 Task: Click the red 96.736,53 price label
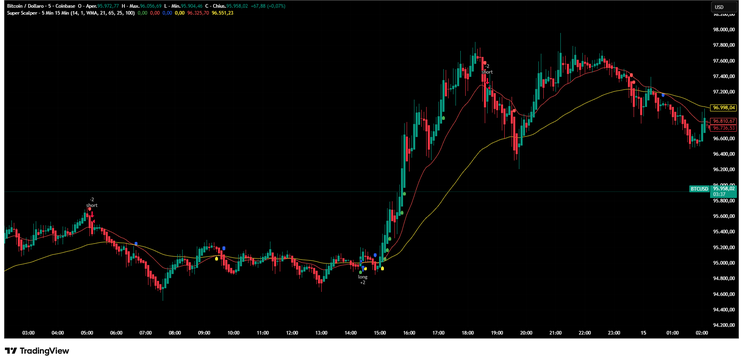tap(724, 128)
